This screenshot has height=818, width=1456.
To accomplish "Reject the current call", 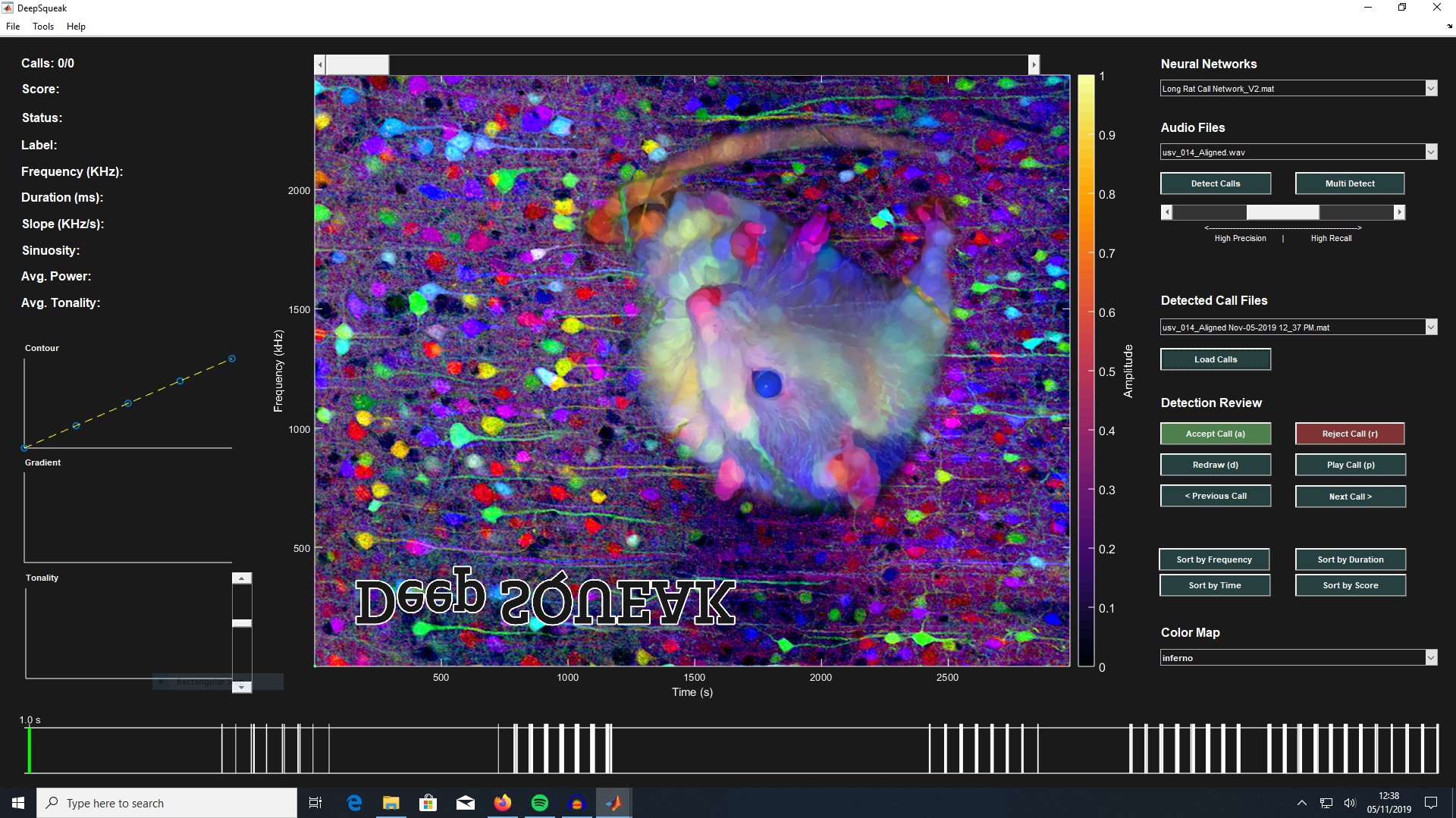I will (x=1350, y=433).
